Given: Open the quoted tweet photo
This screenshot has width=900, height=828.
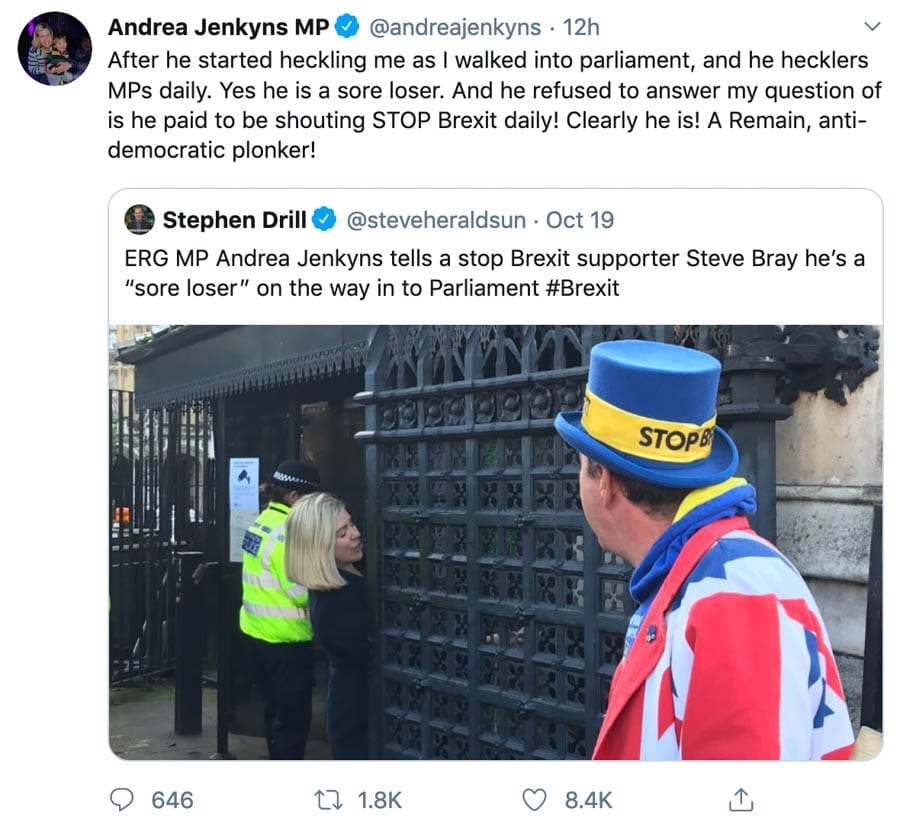Looking at the screenshot, I should click(x=495, y=541).
